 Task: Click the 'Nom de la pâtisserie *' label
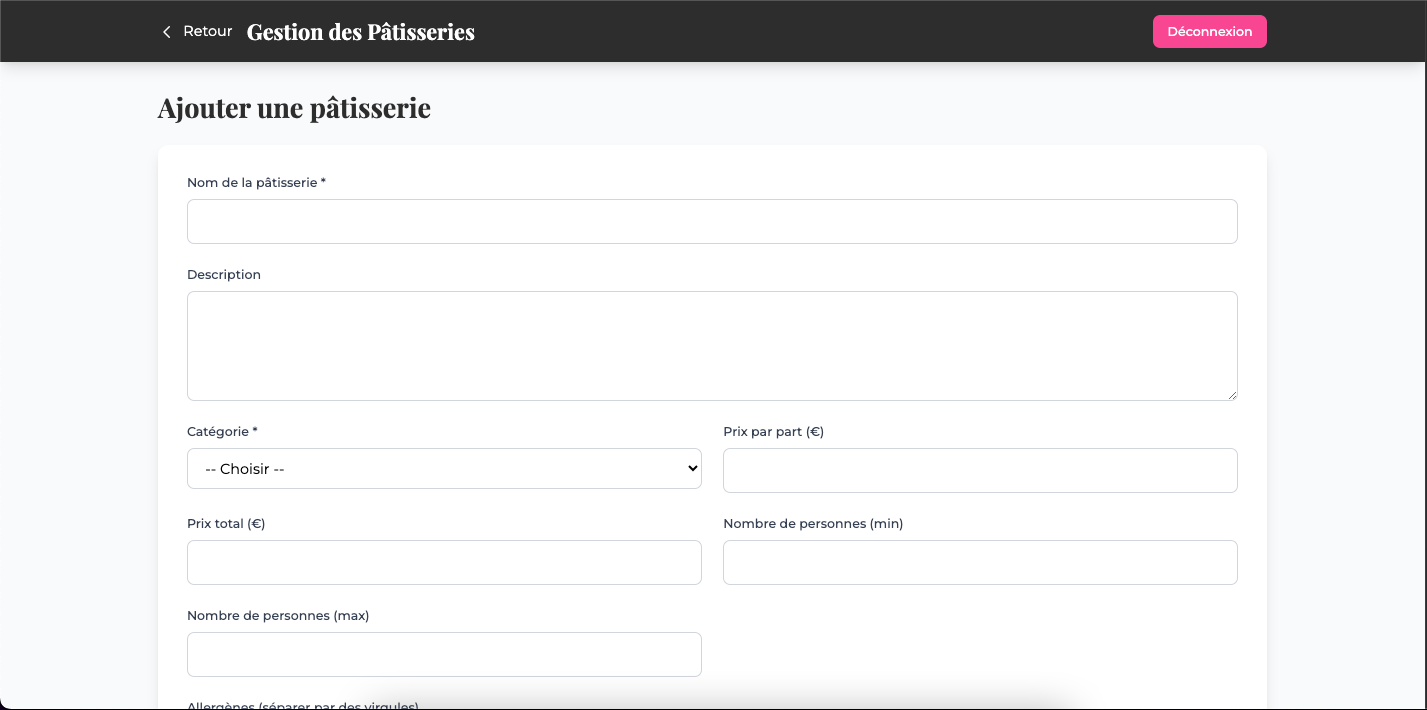coord(256,183)
